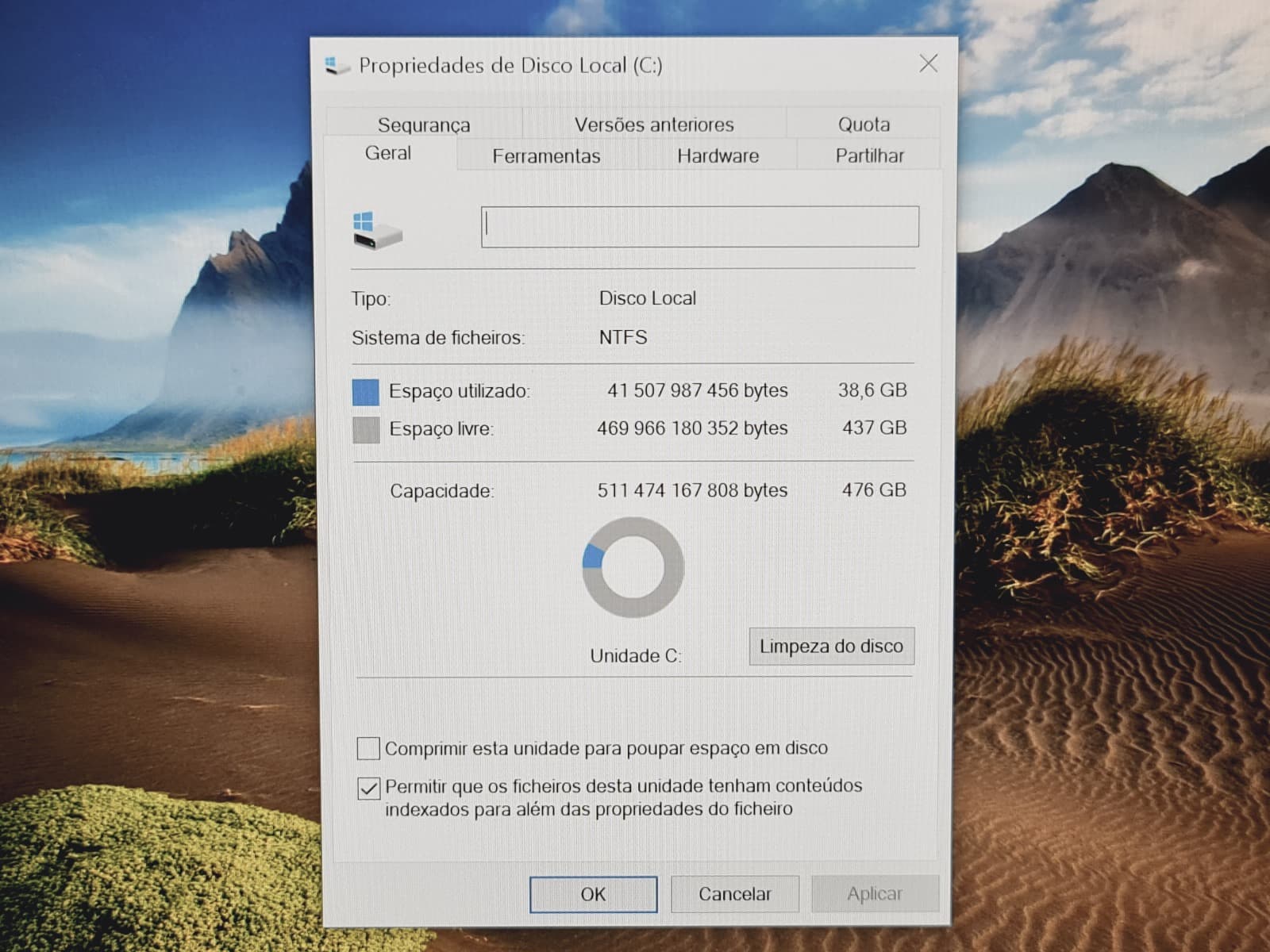
Task: Close the Propriedades de Disco Local dialog
Action: coord(928,63)
